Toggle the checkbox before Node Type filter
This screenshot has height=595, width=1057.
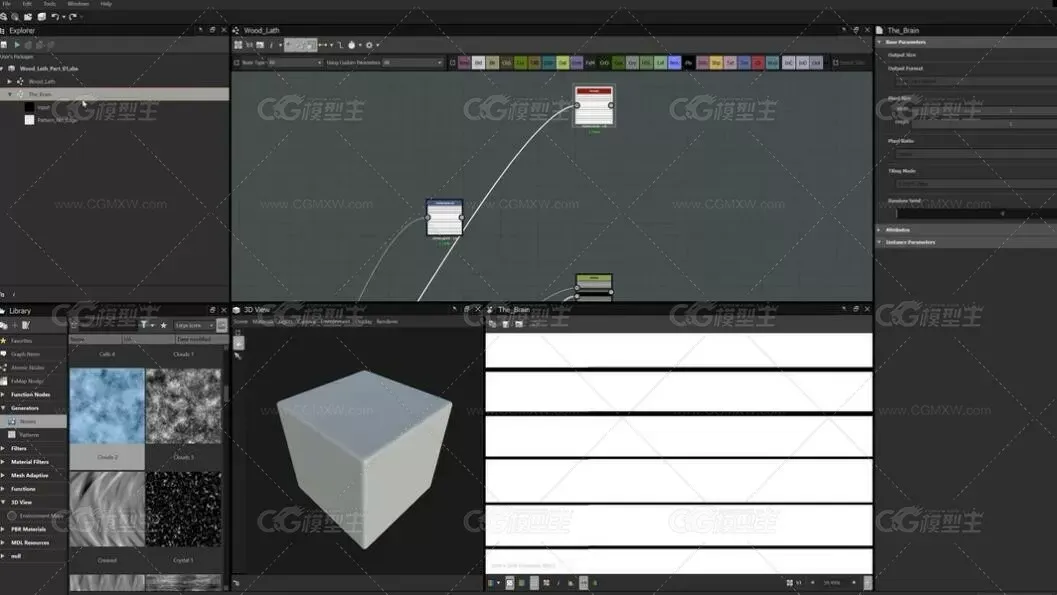[x=237, y=63]
